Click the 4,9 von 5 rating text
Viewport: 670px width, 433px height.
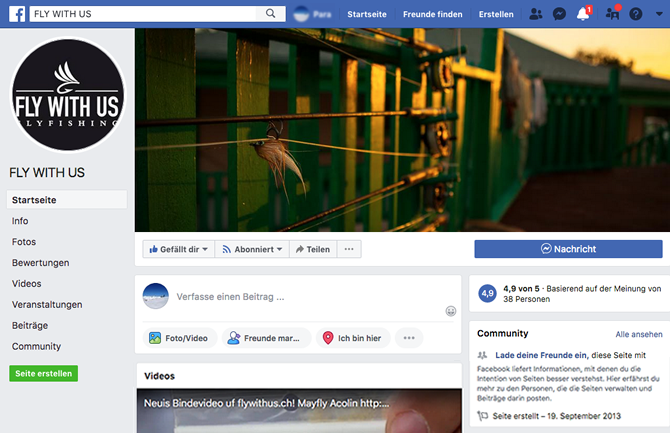coord(521,289)
